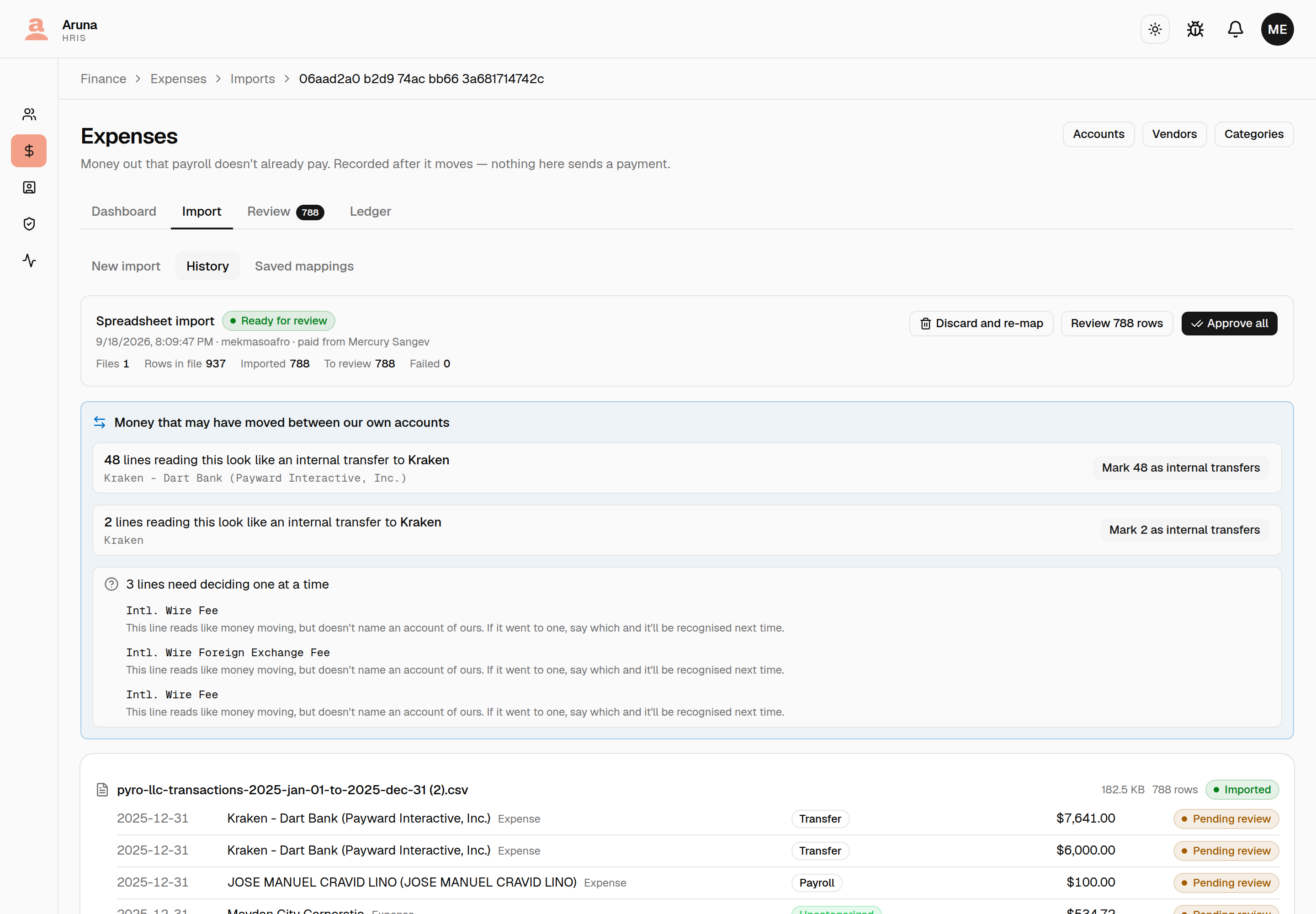Open the Vendors button
Viewport: 1316px width, 914px height.
tap(1174, 134)
